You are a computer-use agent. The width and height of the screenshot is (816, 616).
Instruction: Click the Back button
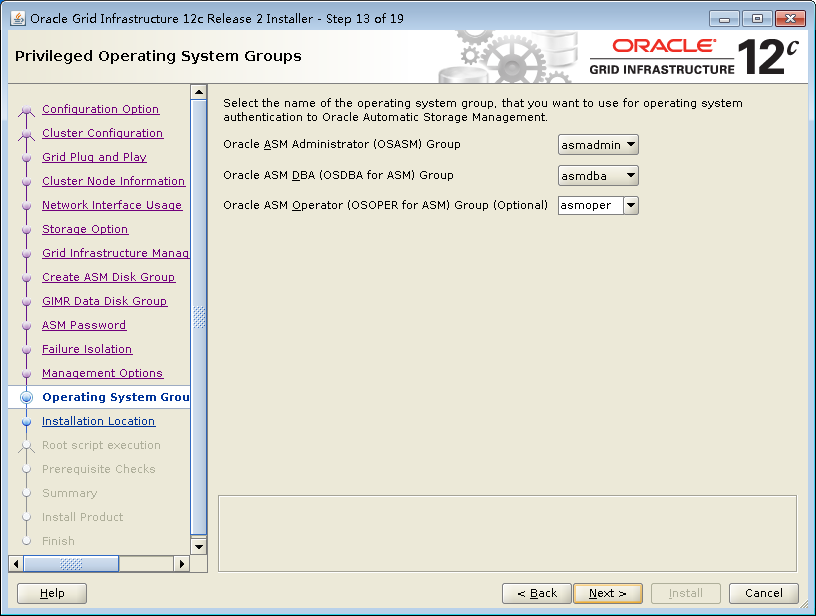coord(537,593)
